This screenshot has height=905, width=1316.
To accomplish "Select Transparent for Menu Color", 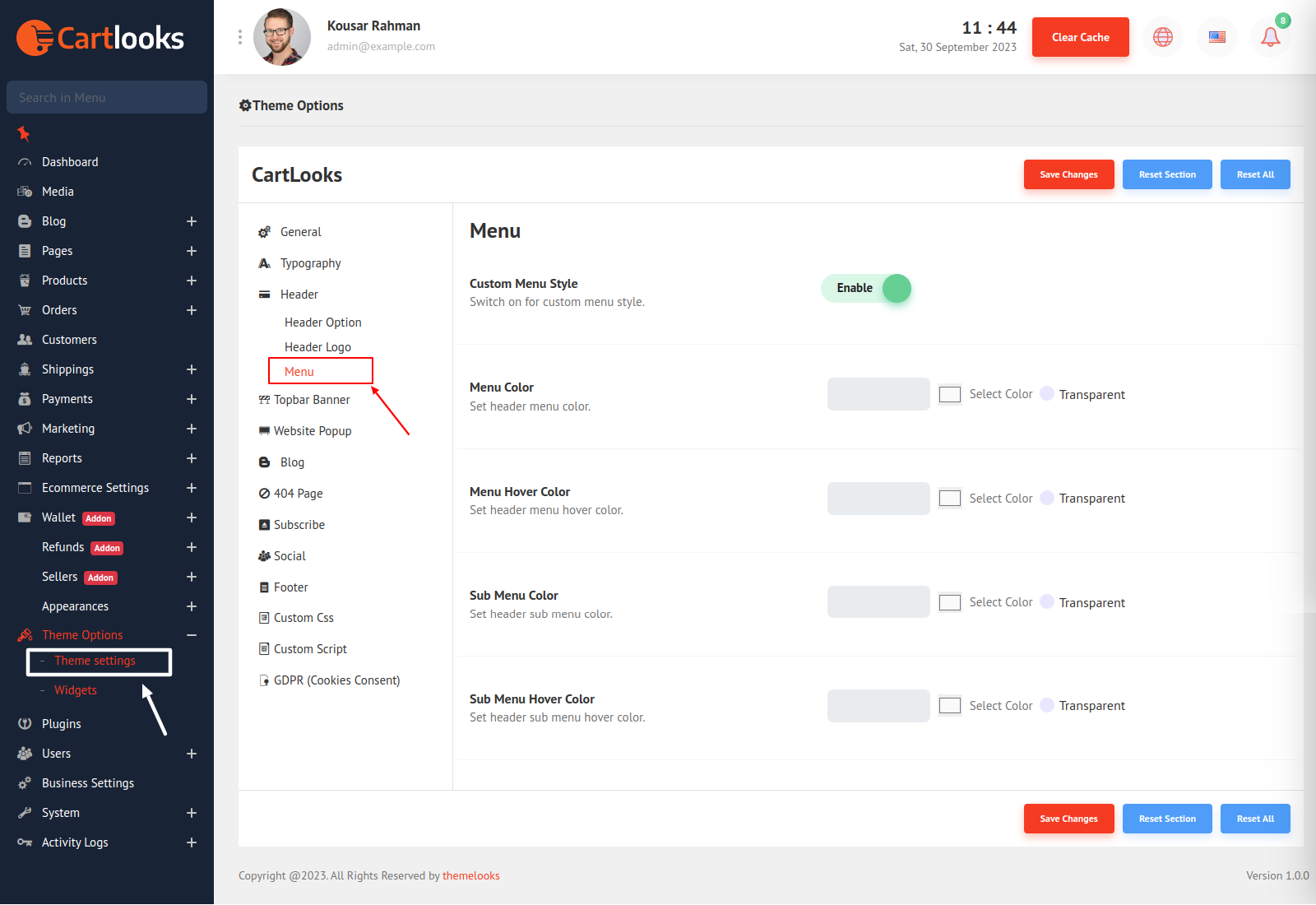I will pyautogui.click(x=1047, y=394).
